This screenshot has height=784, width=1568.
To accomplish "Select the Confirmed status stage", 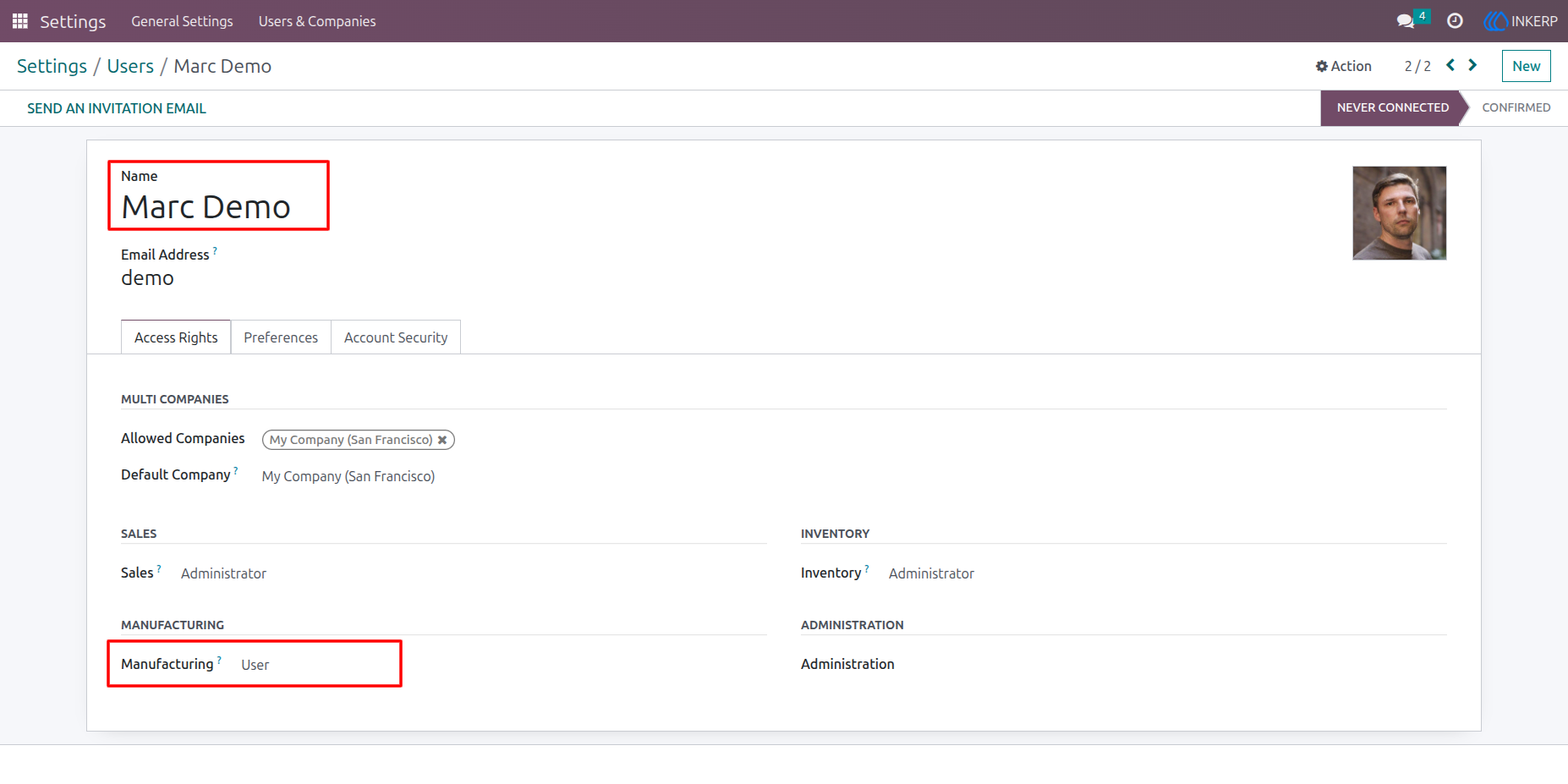I will click(1516, 107).
